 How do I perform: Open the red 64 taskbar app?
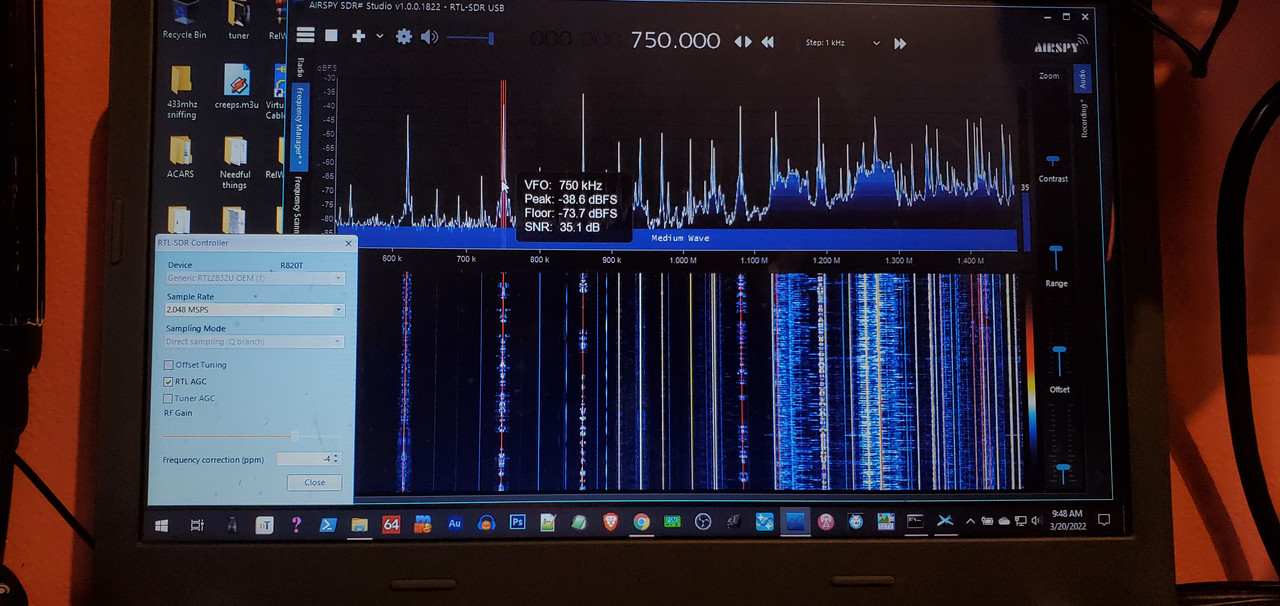pos(391,523)
